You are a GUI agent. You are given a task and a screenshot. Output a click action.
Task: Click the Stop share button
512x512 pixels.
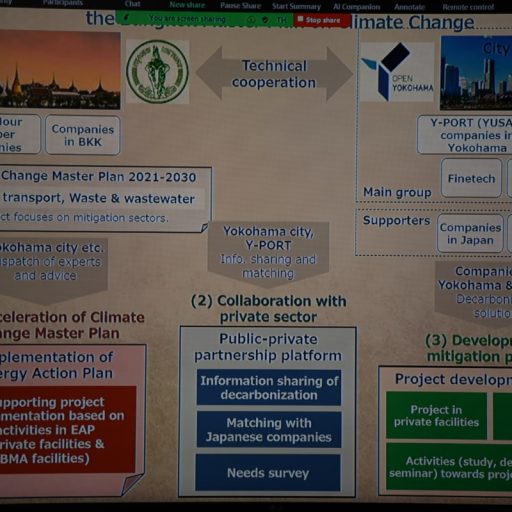[322, 20]
